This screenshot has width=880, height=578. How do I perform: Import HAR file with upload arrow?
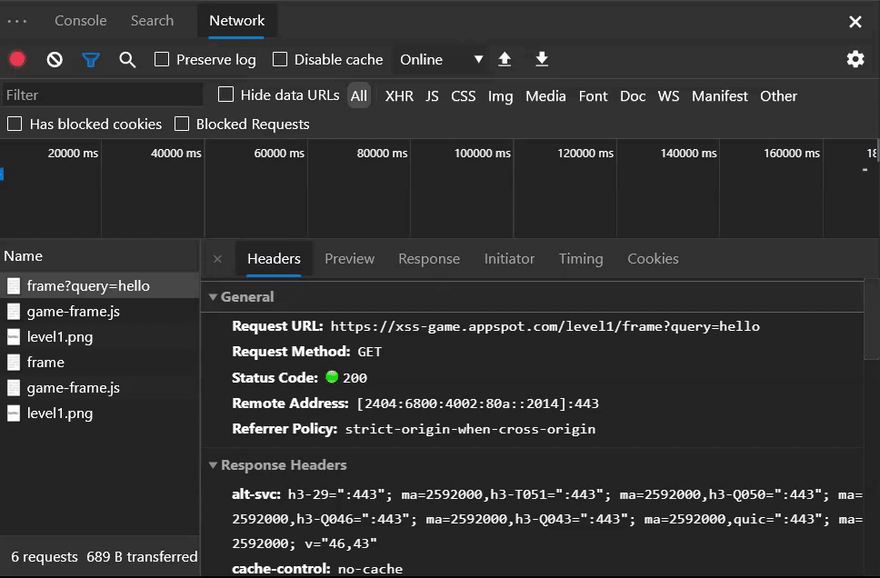(505, 59)
